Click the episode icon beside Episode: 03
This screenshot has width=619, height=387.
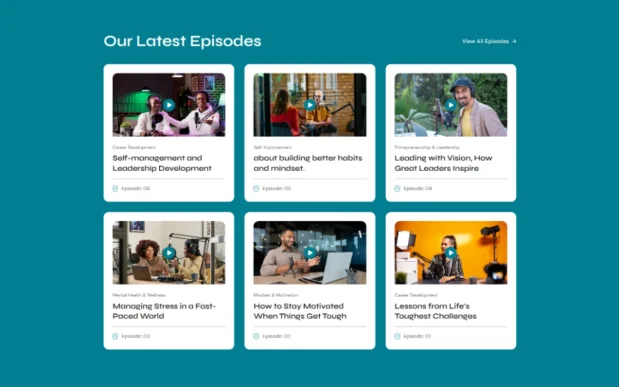pos(115,336)
